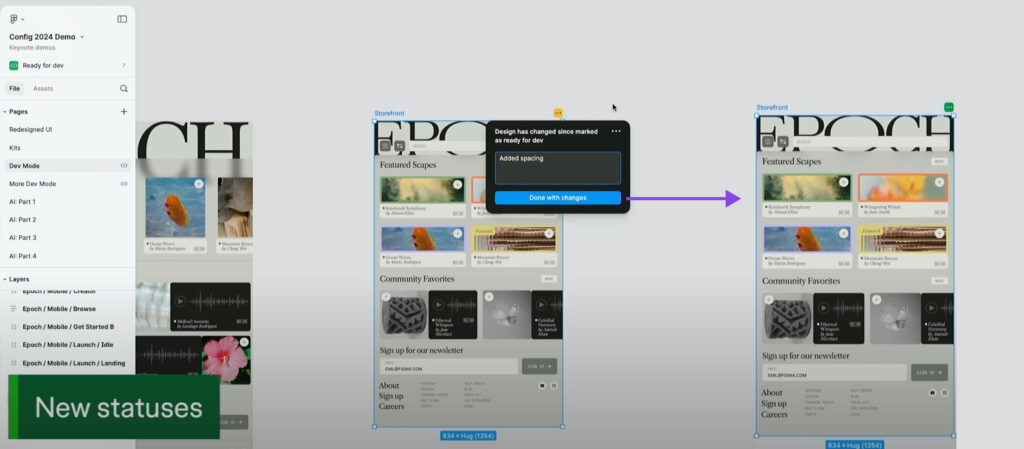This screenshot has height=449, width=1024.
Task: Click the filter icon in middle Storefront header
Action: 400,146
